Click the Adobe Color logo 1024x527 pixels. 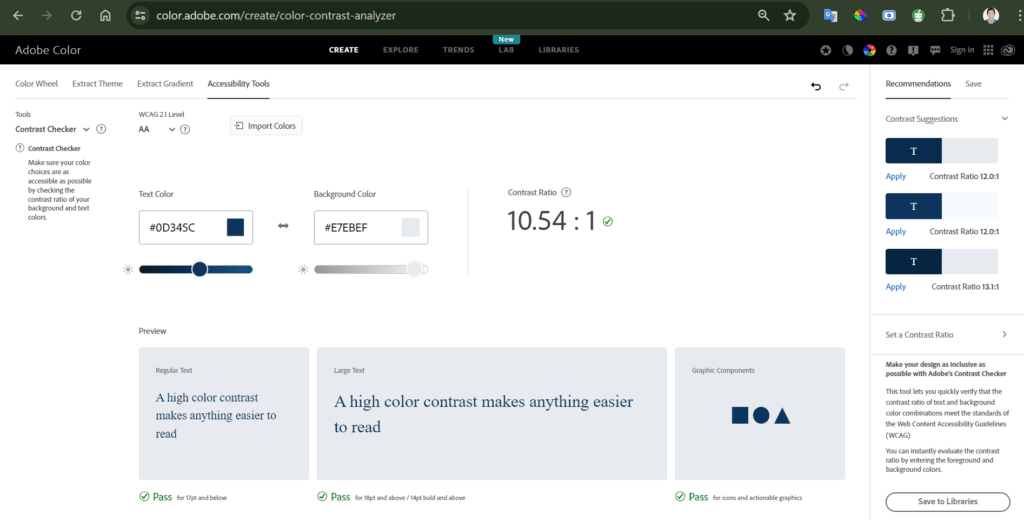(x=48, y=50)
